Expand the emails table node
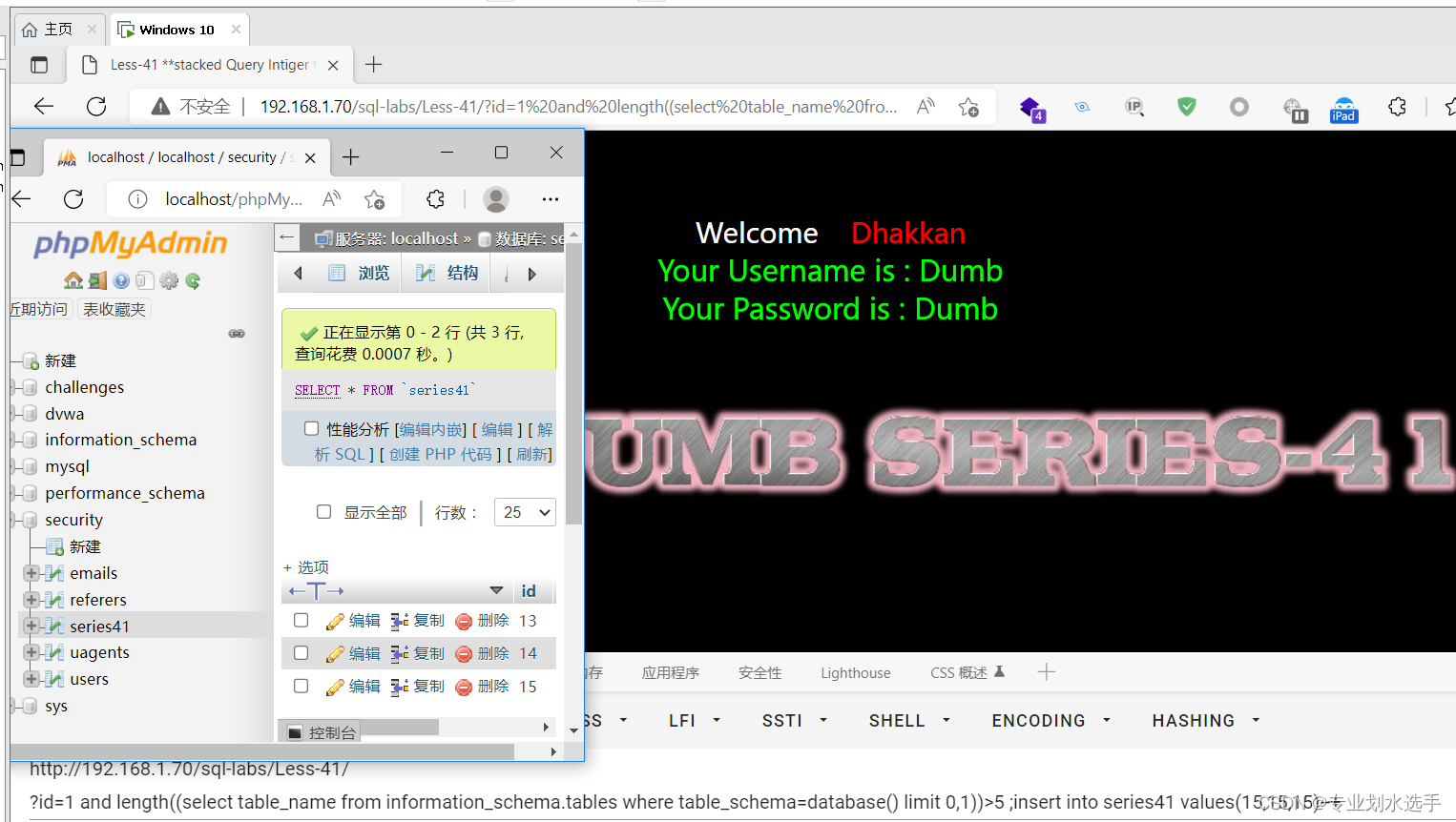This screenshot has height=822, width=1456. pyautogui.click(x=31, y=573)
